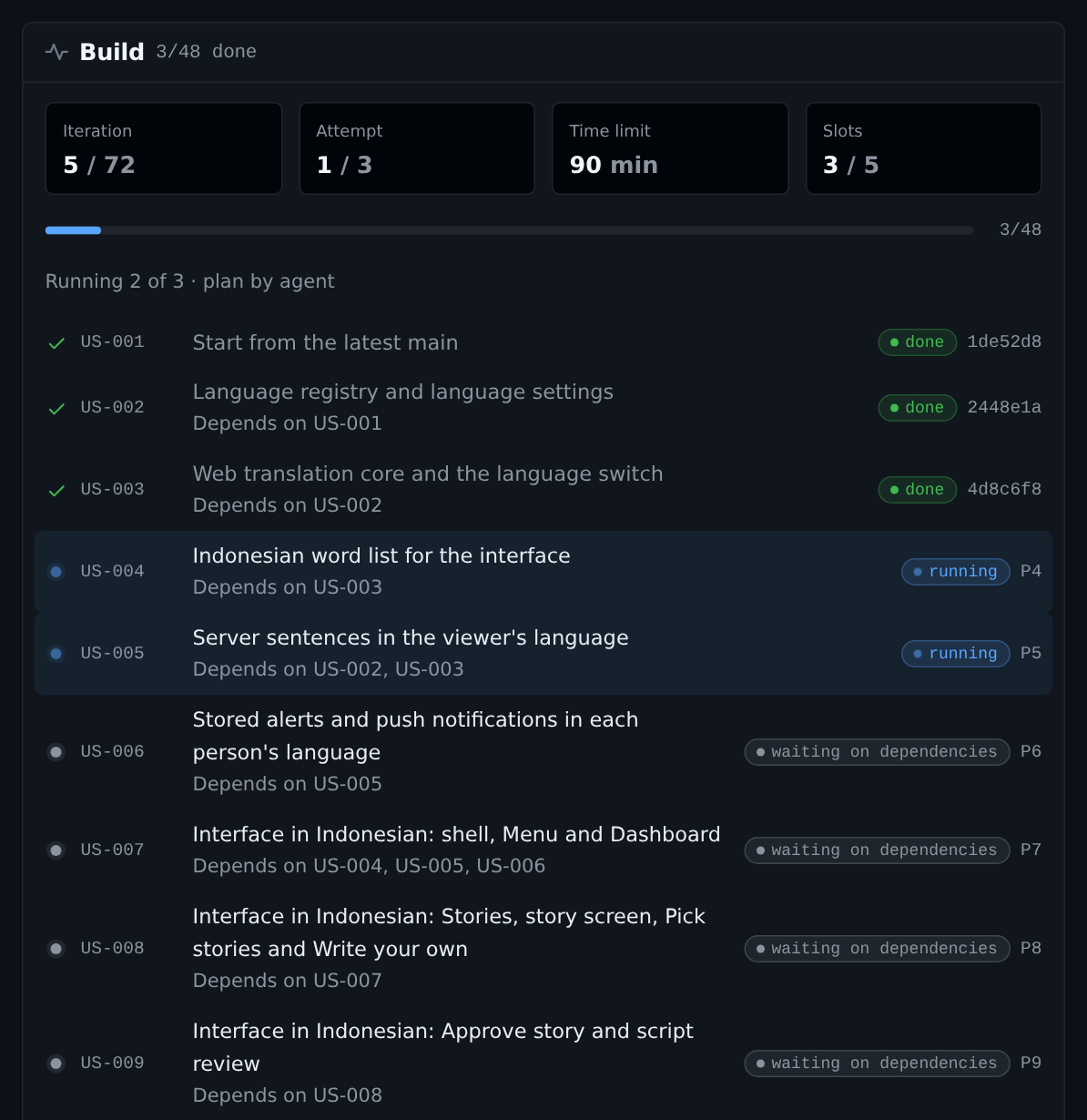Image resolution: width=1087 pixels, height=1120 pixels.
Task: Click the blue running dot beside US-004
Action: [56, 572]
